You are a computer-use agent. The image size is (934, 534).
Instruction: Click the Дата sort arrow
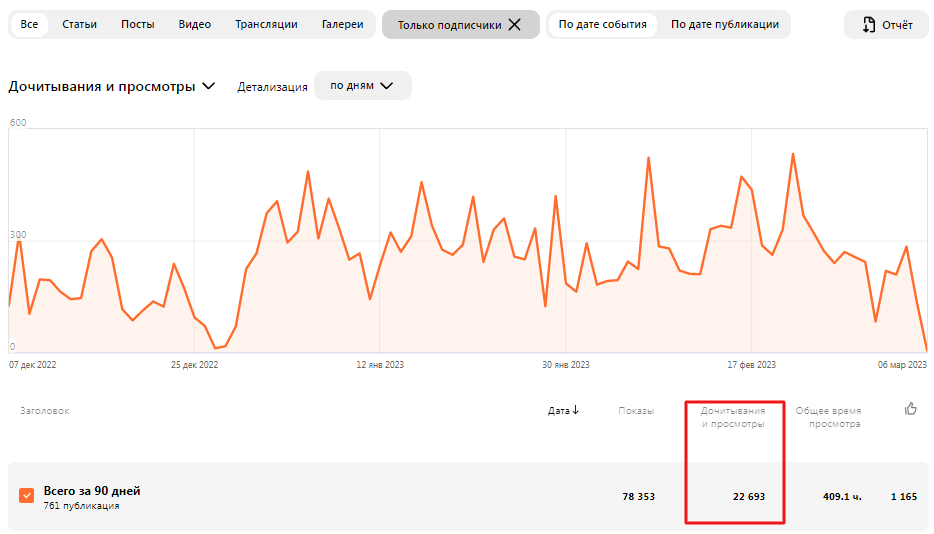click(576, 410)
